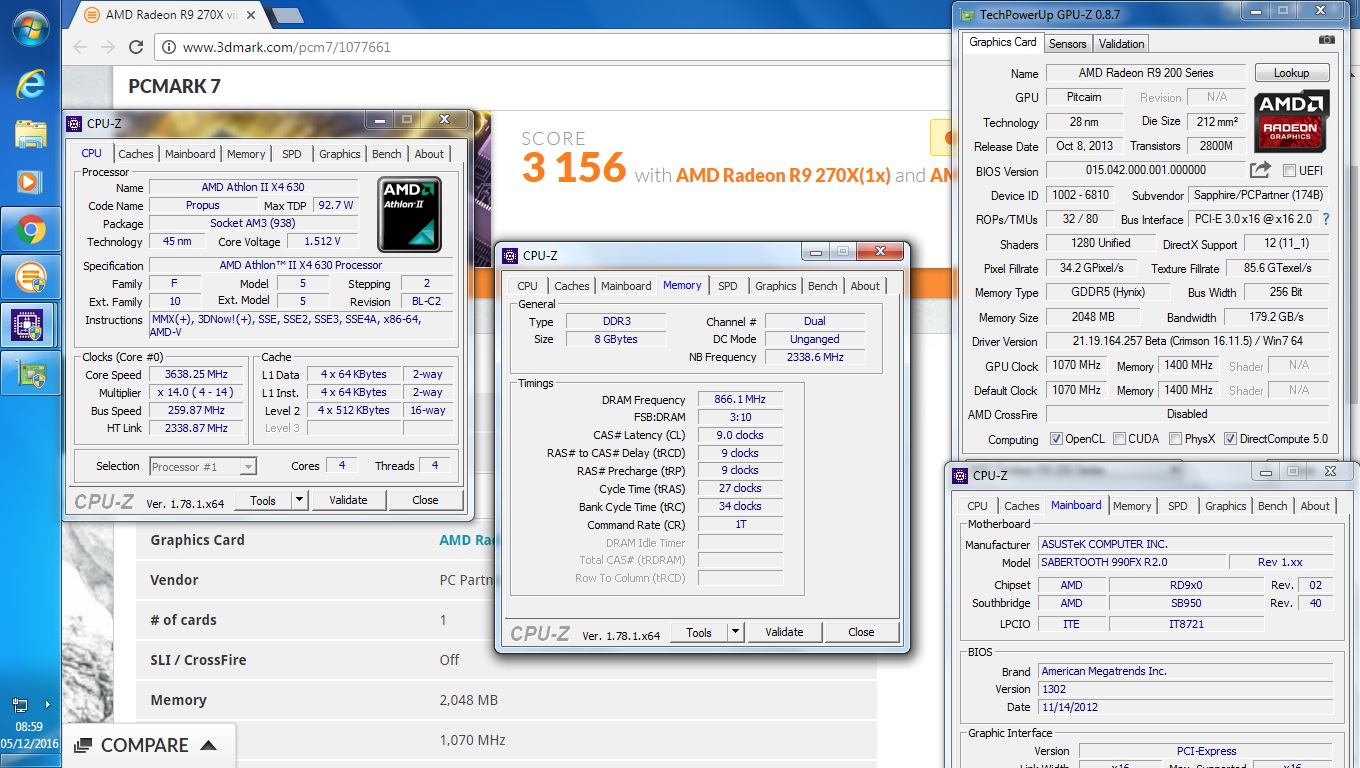Click title bar icon of CPU-Z Mainboard window
1360x768 pixels.
960,475
